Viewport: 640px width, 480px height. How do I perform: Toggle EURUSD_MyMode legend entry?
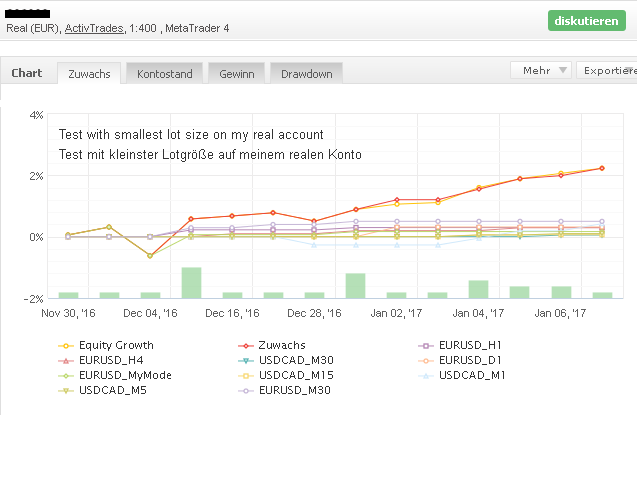[x=125, y=375]
